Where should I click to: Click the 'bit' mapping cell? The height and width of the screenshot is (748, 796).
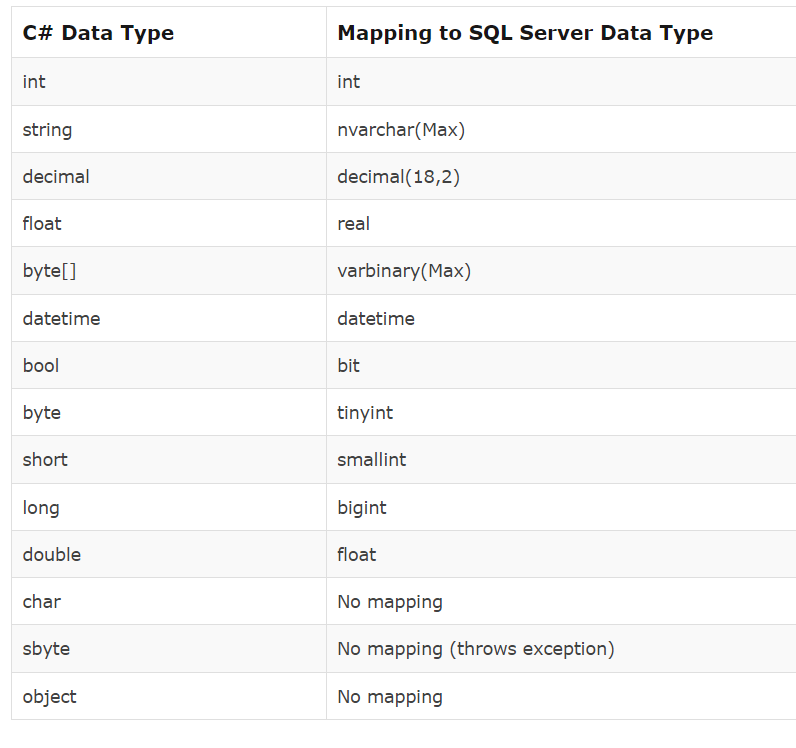tap(561, 365)
